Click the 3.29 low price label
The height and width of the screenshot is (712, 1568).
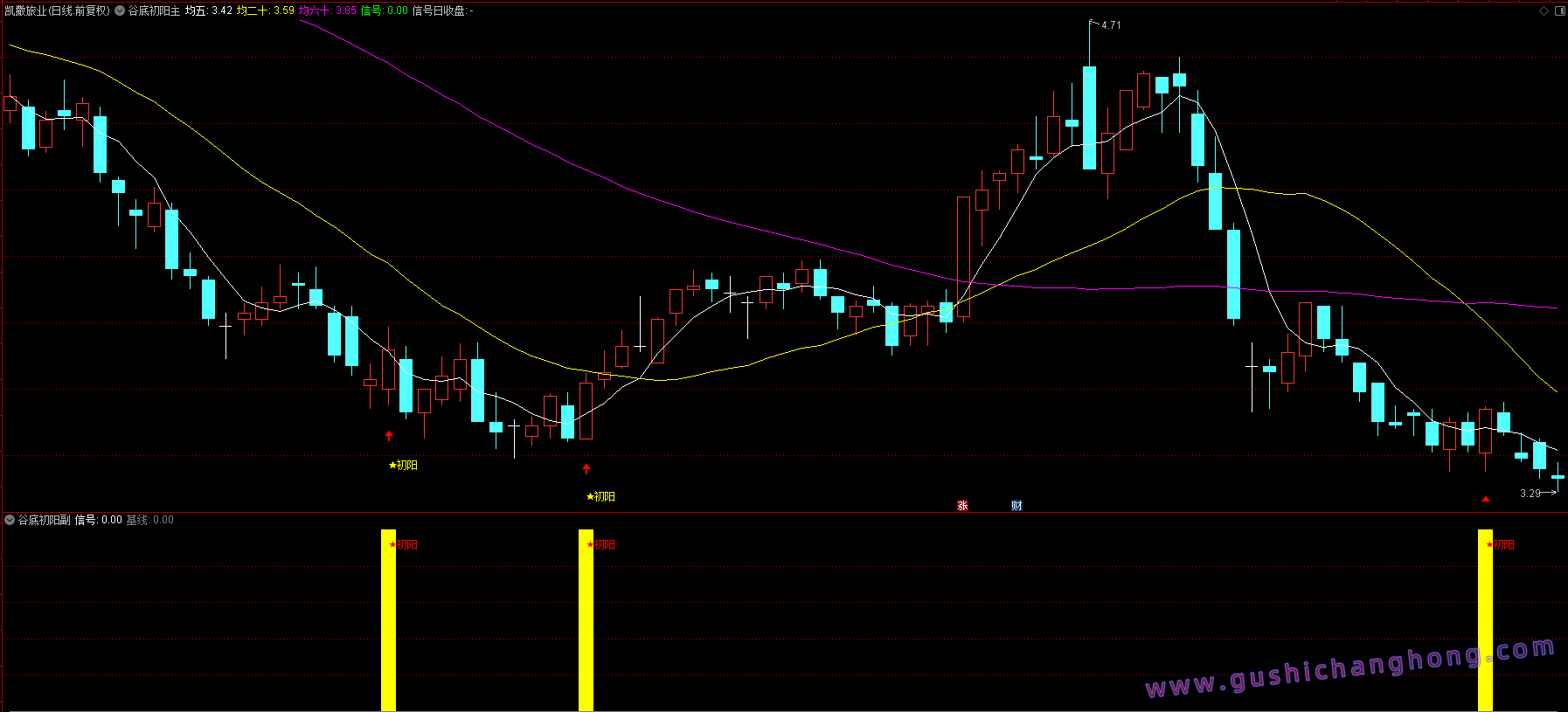tap(1530, 494)
